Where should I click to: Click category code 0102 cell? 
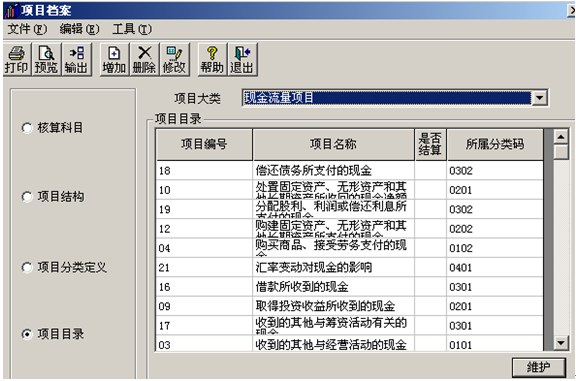coord(495,248)
